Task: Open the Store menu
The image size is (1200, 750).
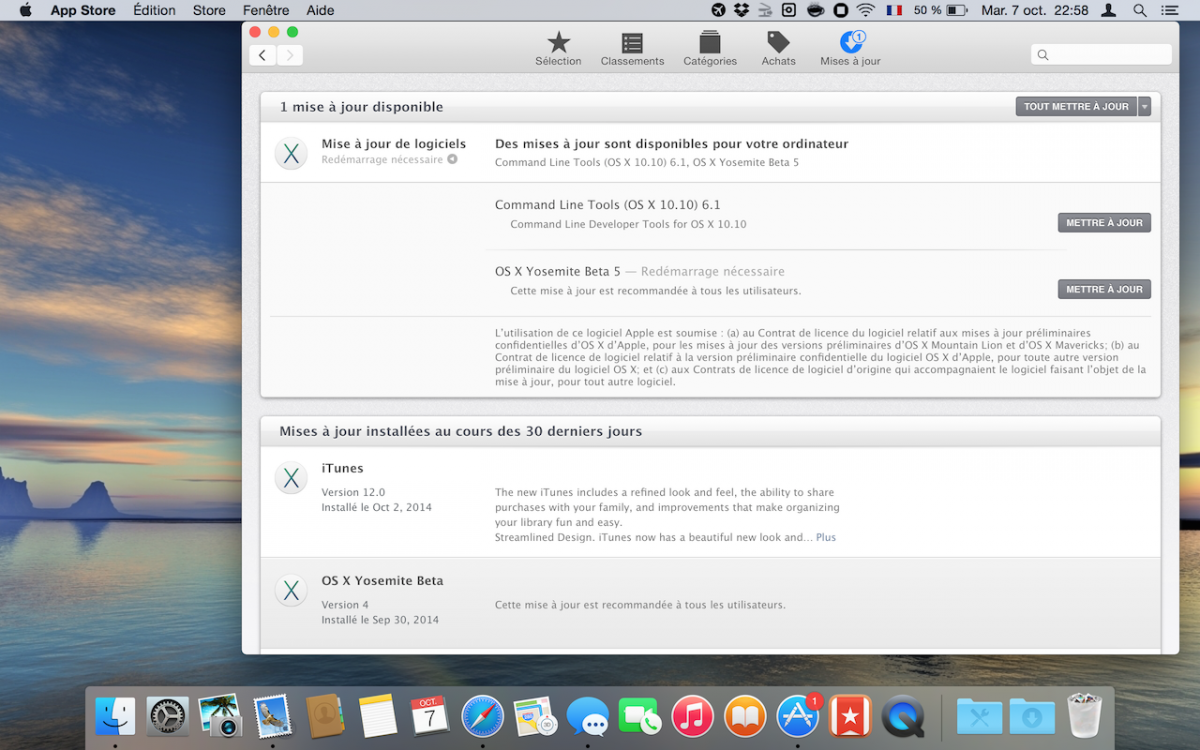Action: 209,10
